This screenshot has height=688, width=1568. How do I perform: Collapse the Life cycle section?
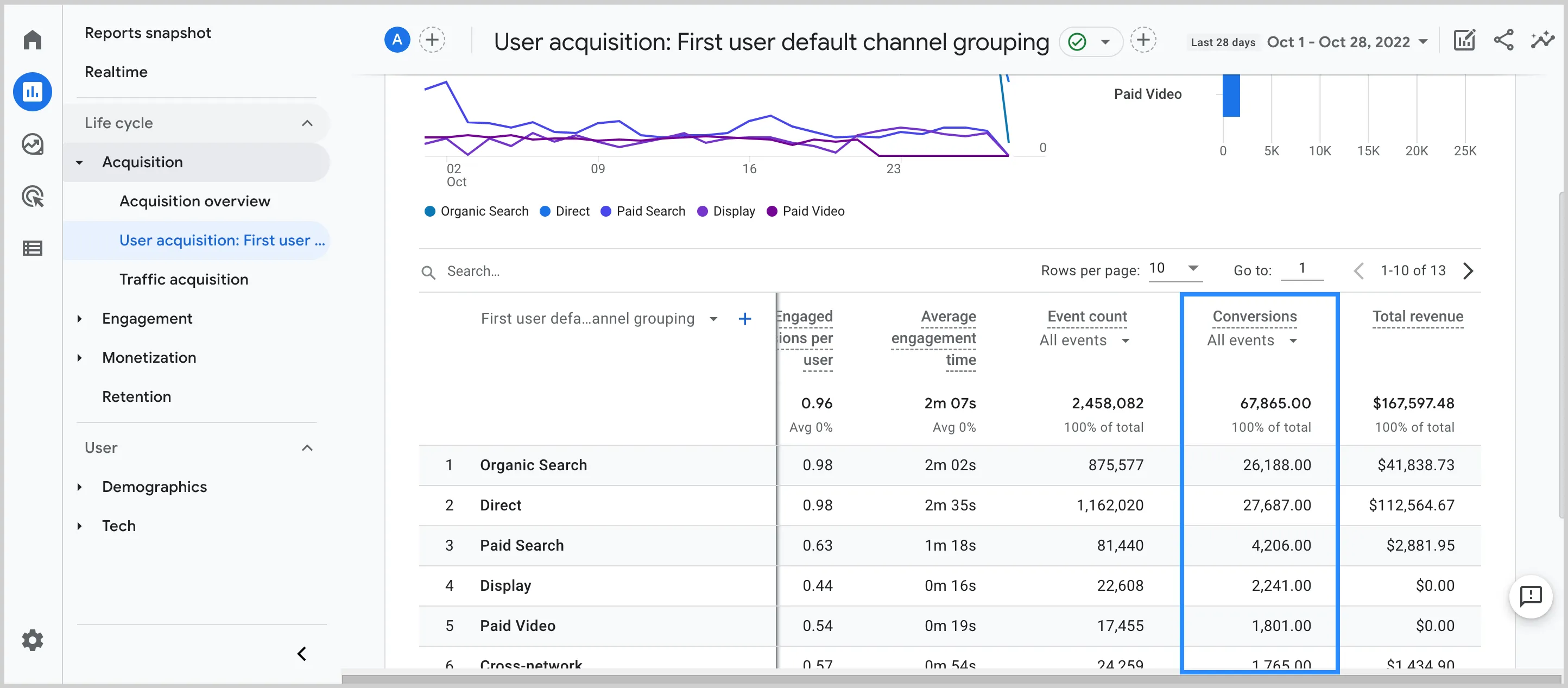[x=307, y=124]
